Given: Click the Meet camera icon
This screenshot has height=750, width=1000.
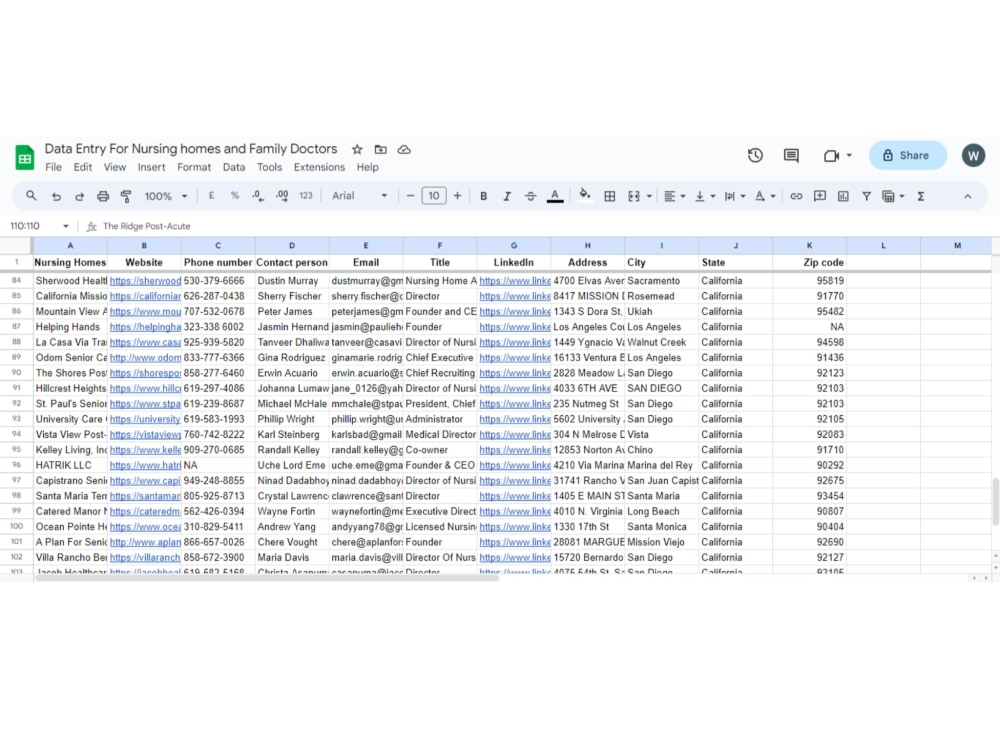Looking at the screenshot, I should click(x=831, y=156).
